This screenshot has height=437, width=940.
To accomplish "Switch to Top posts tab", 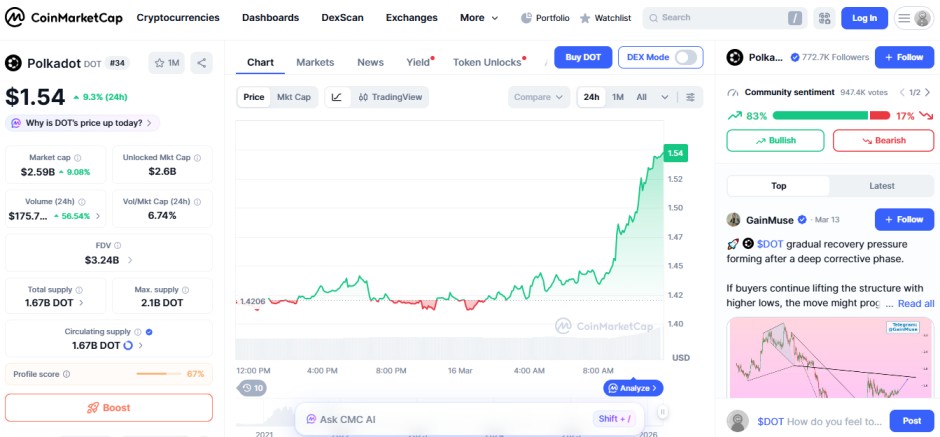I will pos(779,186).
